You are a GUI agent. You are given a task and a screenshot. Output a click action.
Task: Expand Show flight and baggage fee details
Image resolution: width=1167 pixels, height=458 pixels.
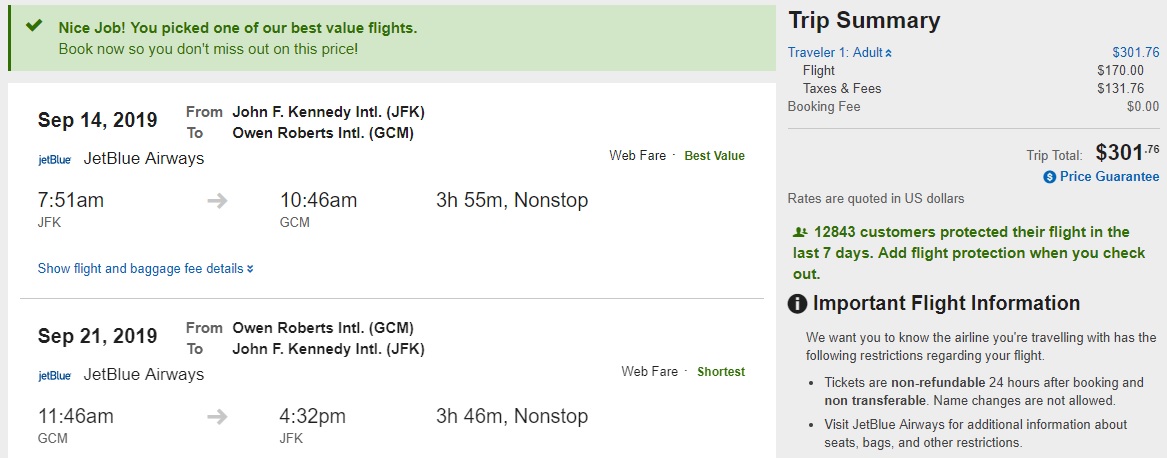click(145, 268)
